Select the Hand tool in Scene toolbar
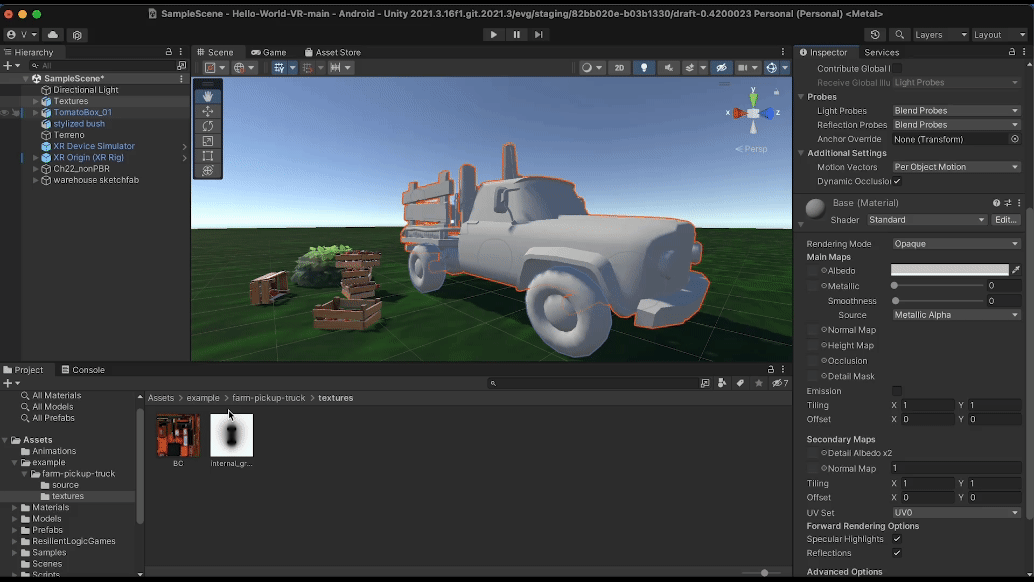 click(208, 97)
